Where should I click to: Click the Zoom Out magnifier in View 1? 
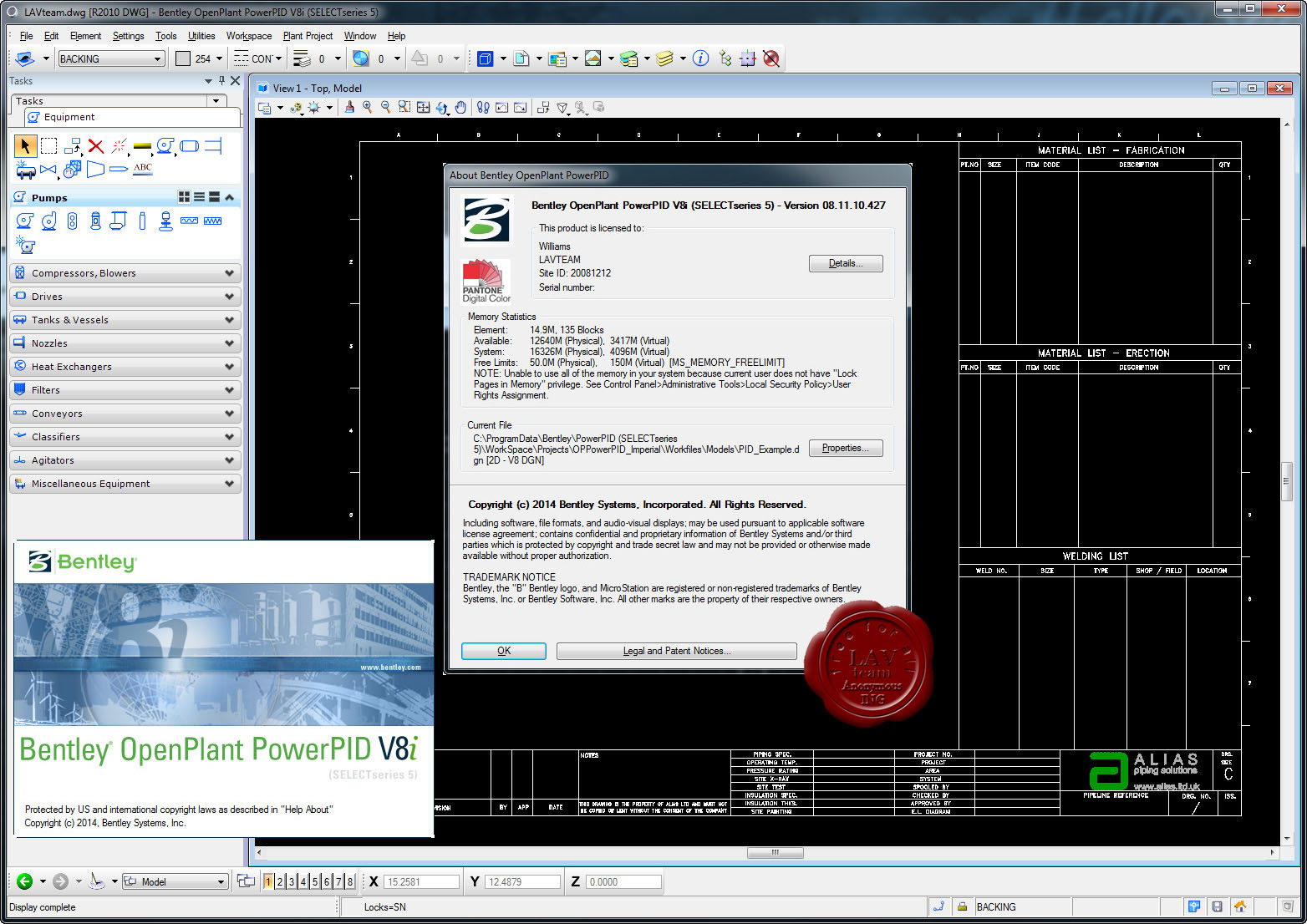[x=386, y=107]
